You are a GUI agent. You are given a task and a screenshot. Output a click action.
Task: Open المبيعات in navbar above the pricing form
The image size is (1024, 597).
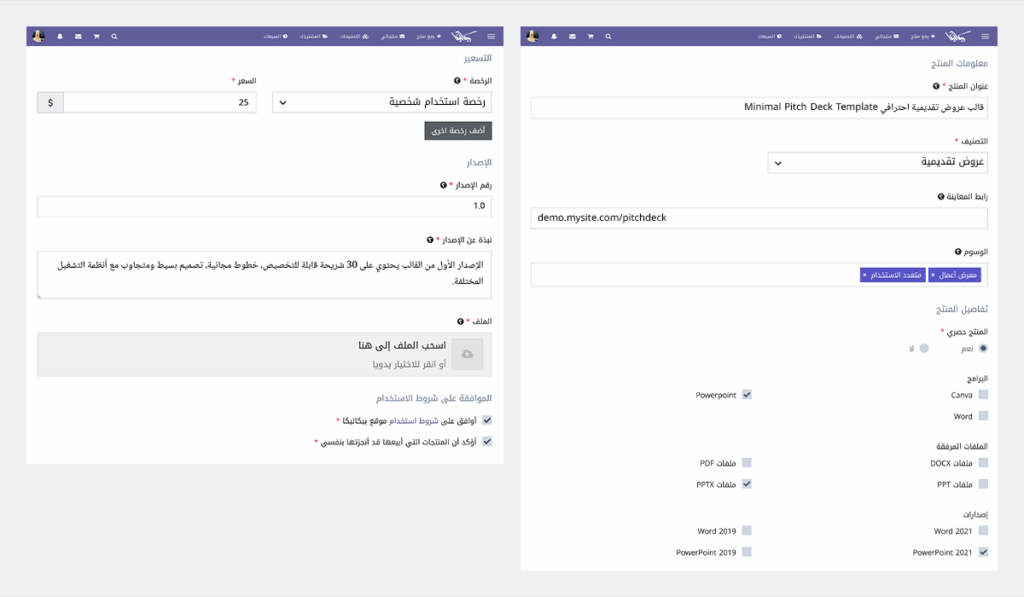pyautogui.click(x=273, y=36)
